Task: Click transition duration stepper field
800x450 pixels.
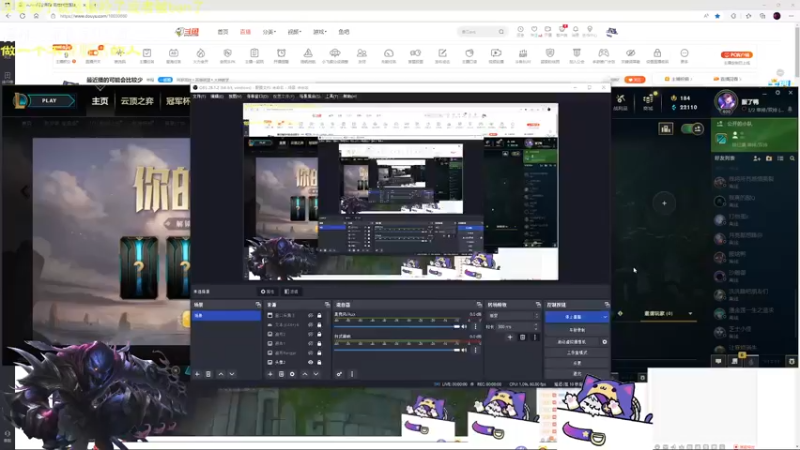Action: coord(518,327)
